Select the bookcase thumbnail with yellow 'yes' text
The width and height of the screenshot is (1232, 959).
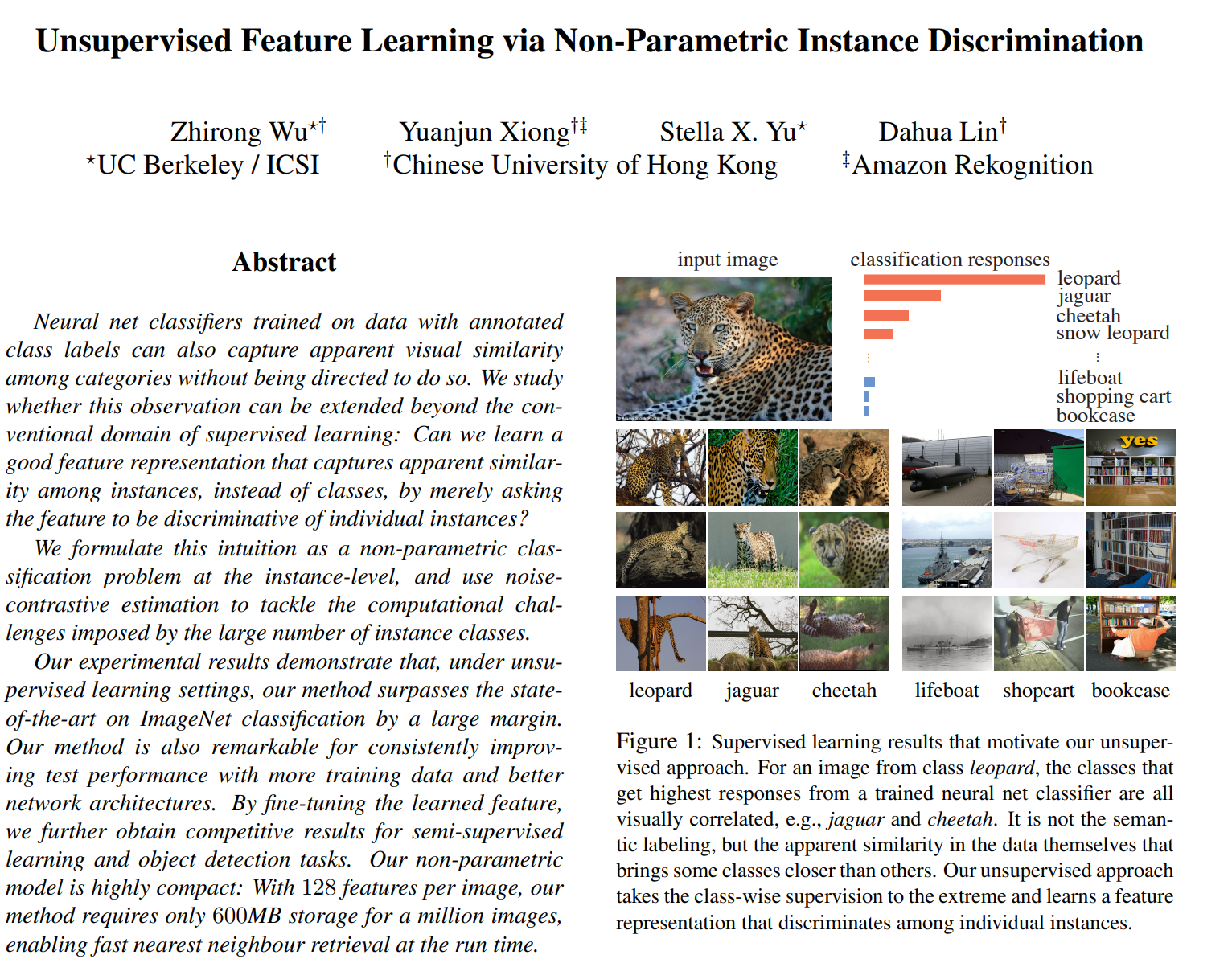(x=1130, y=467)
